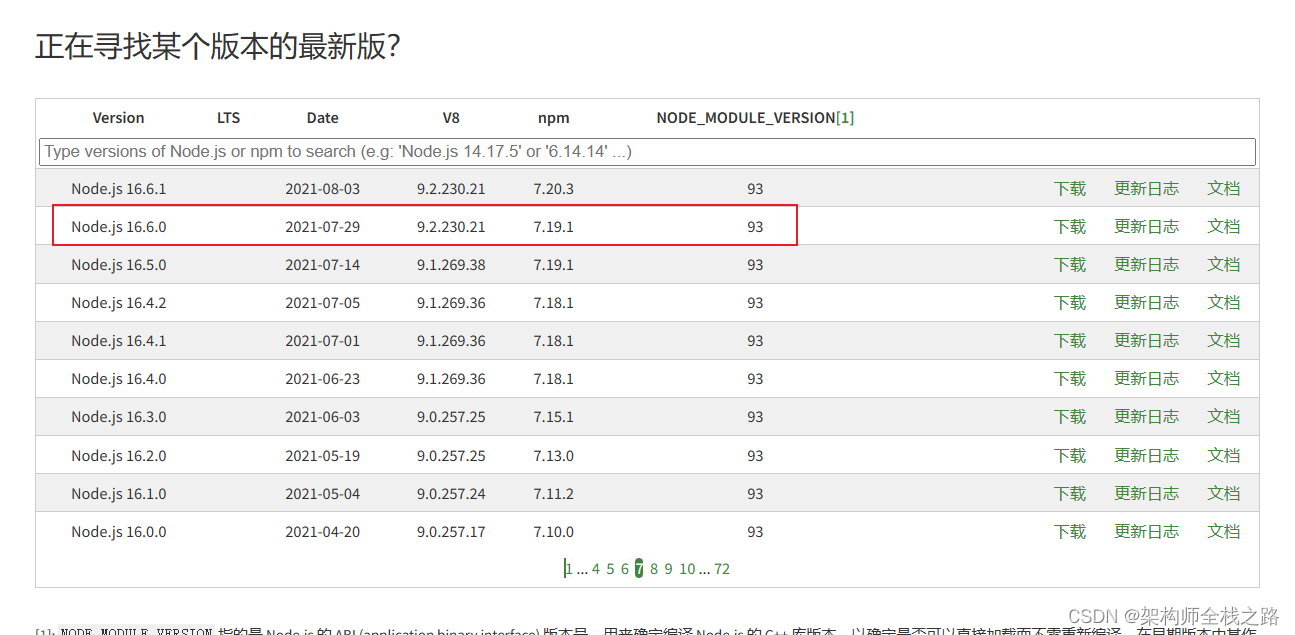1295x635 pixels.
Task: Download Node.js 16.0.0
Action: point(1069,532)
